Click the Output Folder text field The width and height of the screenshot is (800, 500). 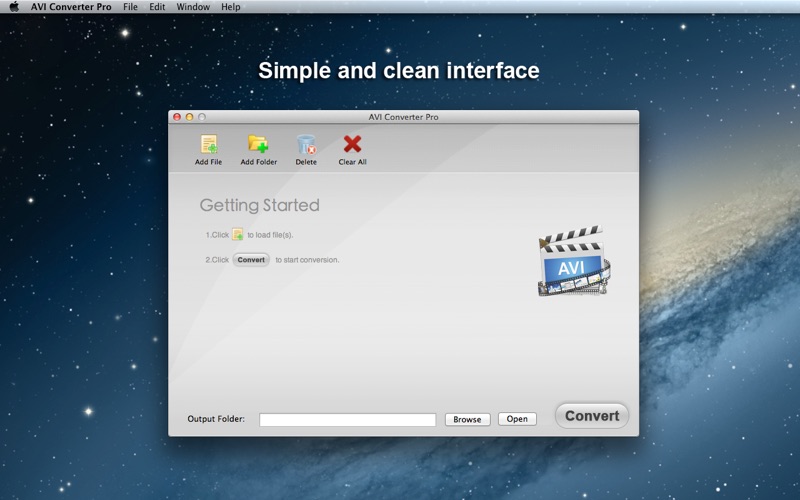click(347, 419)
